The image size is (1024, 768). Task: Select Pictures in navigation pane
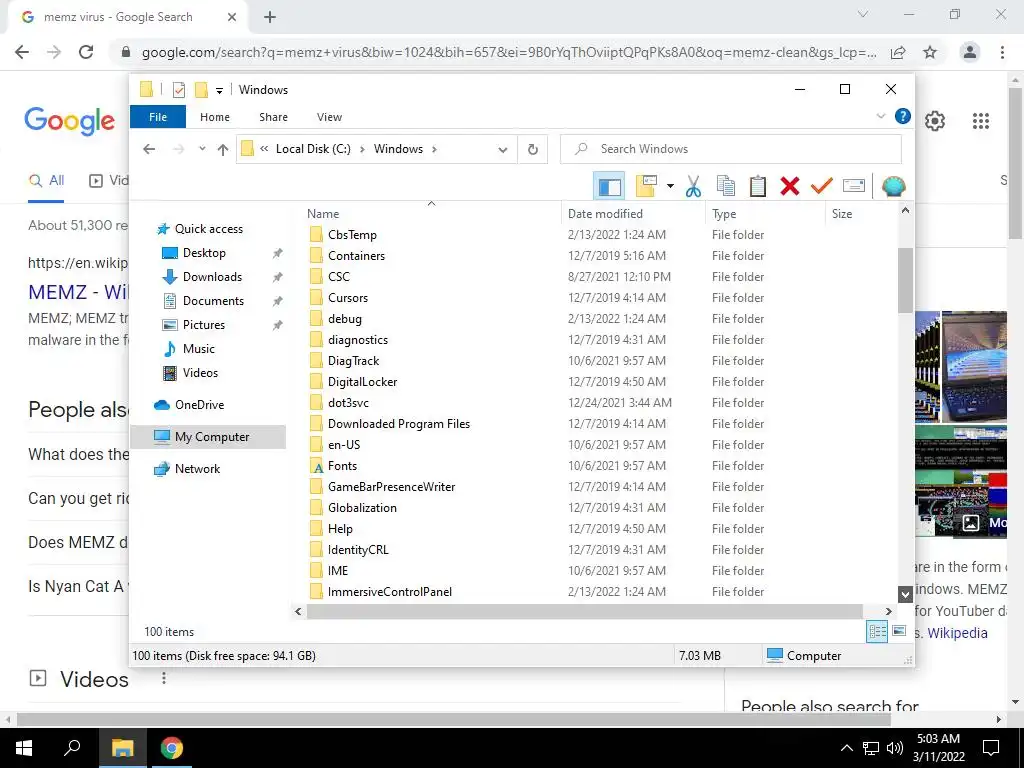click(x=204, y=325)
